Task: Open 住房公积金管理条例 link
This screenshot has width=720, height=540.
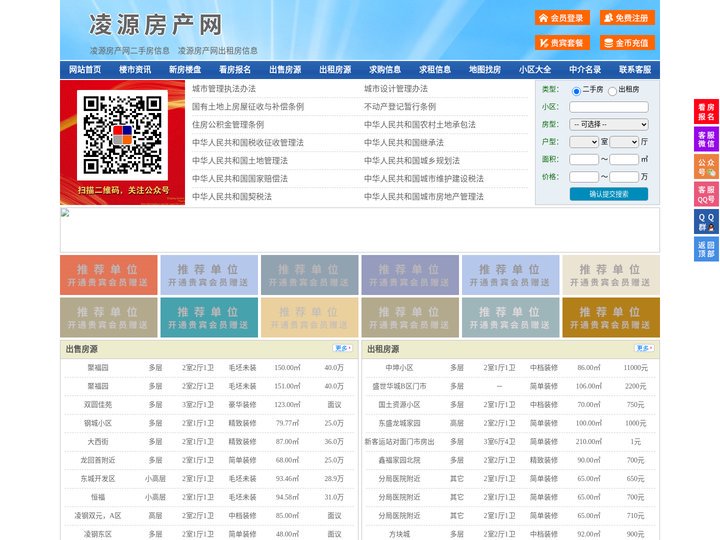Action: [228, 124]
